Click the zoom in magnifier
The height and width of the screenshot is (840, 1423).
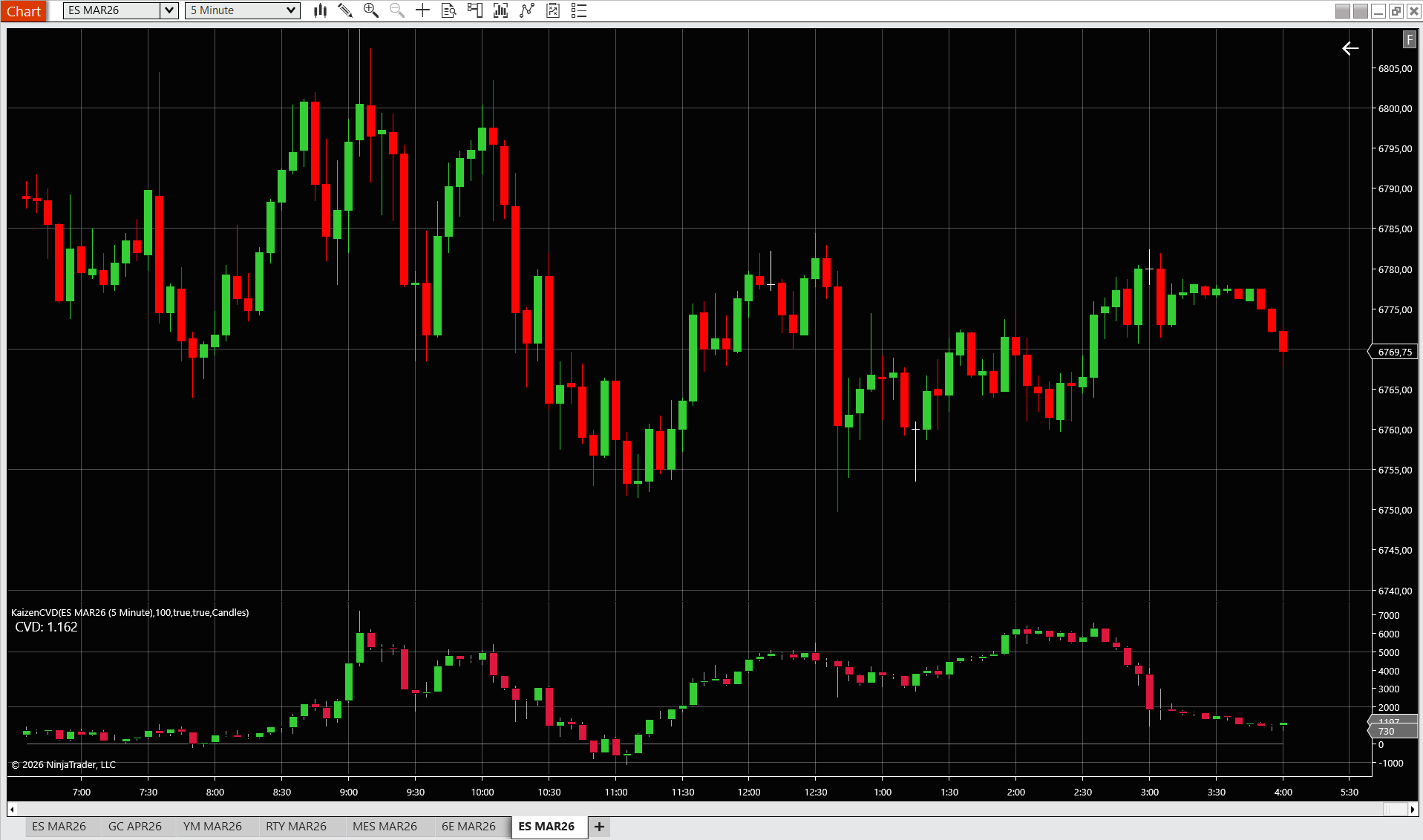point(371,10)
